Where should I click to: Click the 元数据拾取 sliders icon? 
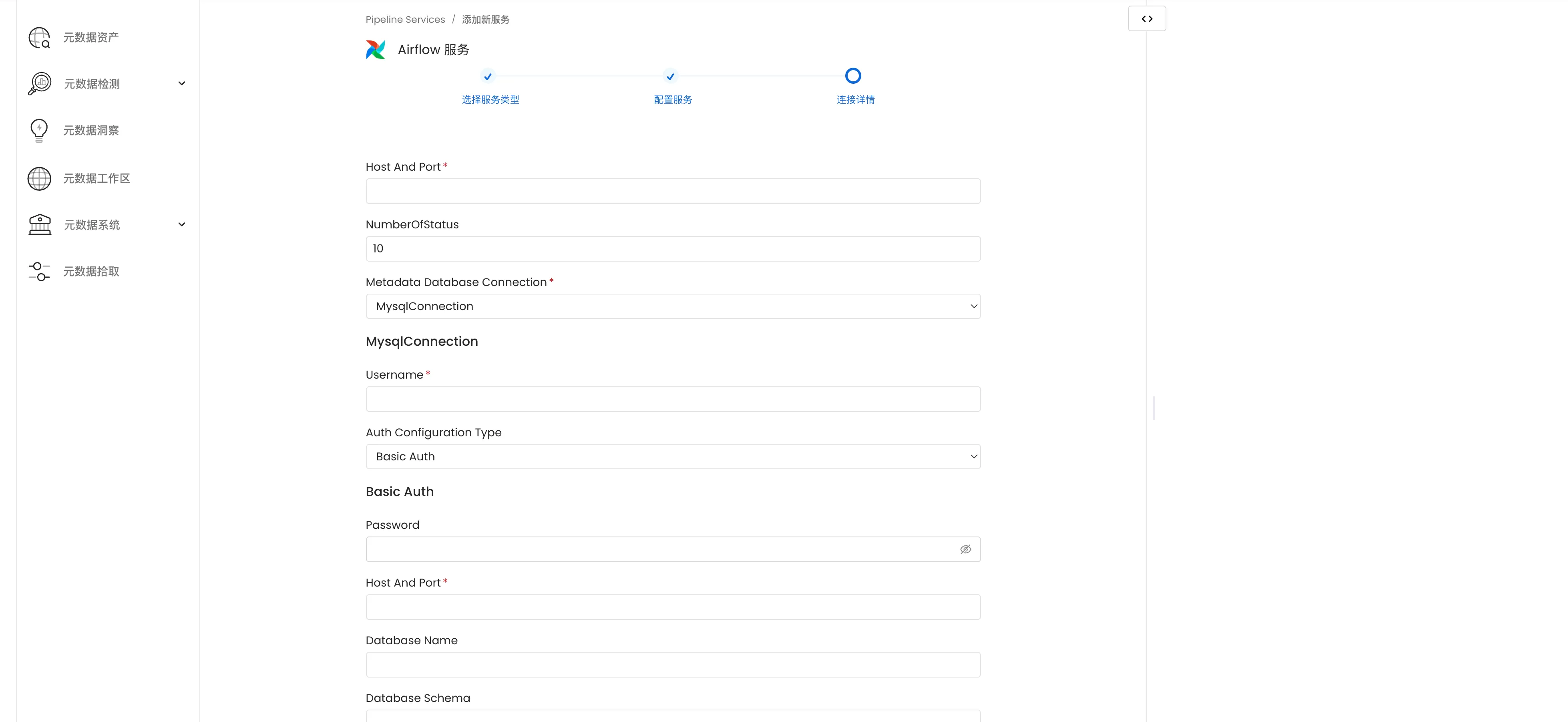coord(40,272)
